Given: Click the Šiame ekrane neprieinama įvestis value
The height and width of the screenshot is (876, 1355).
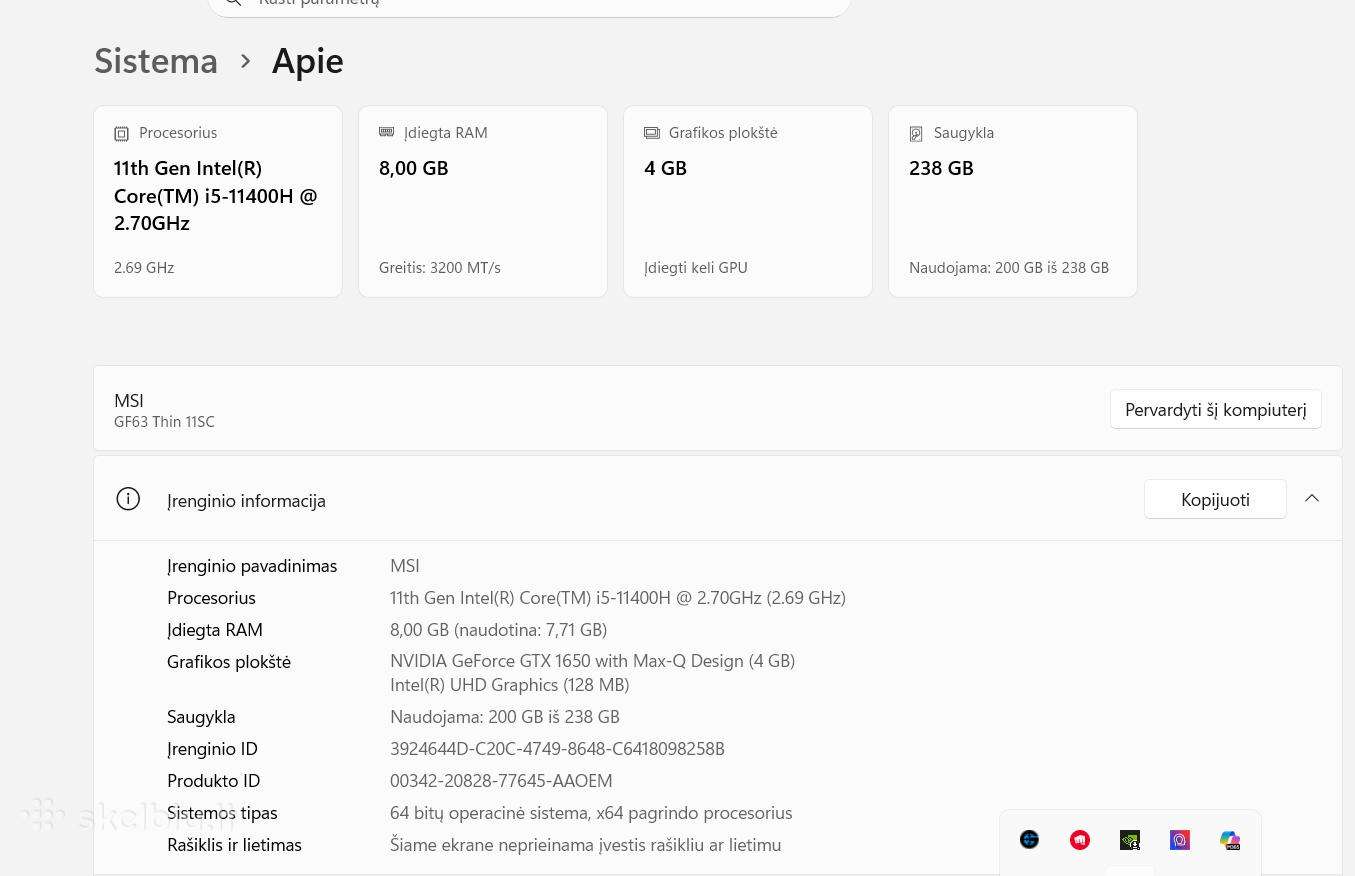Looking at the screenshot, I should pos(586,844).
